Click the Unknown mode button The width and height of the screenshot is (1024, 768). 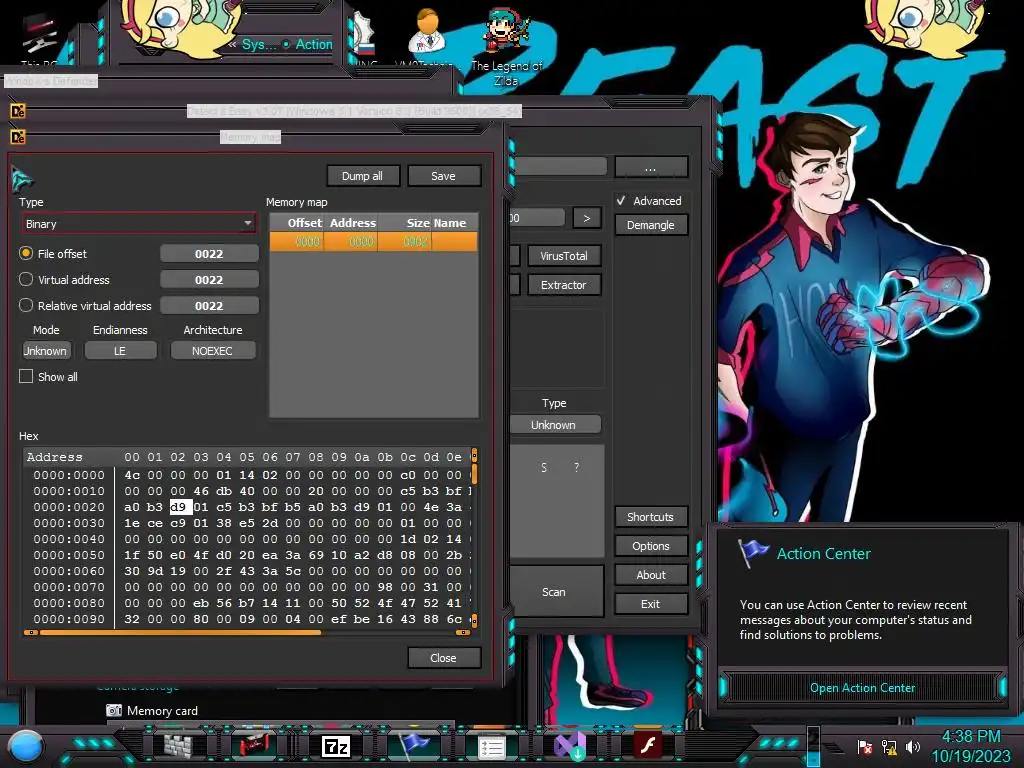(x=46, y=351)
